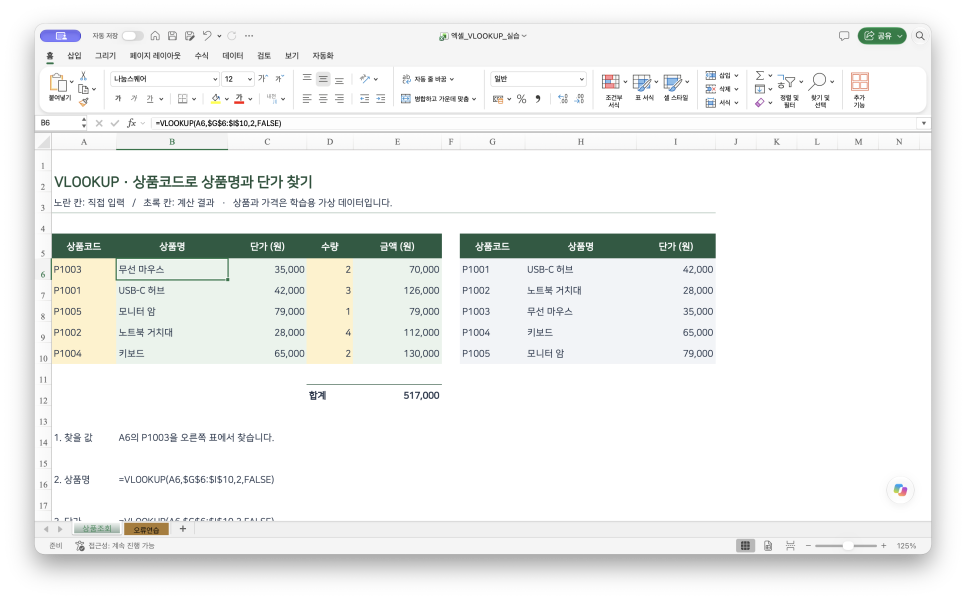Adjust the zoom slider handle
The height and width of the screenshot is (600, 966).
pos(848,546)
